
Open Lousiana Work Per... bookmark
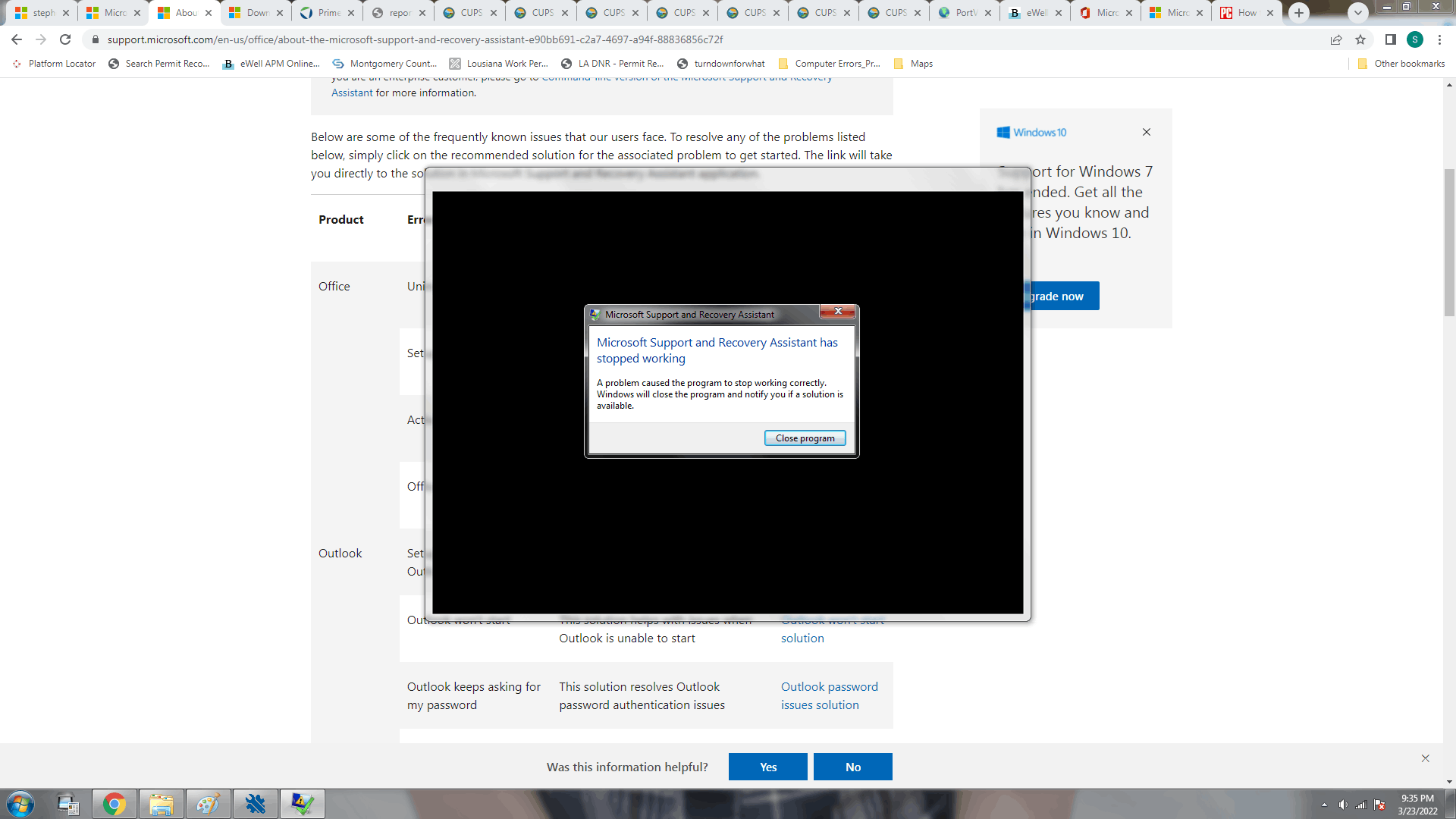click(498, 64)
